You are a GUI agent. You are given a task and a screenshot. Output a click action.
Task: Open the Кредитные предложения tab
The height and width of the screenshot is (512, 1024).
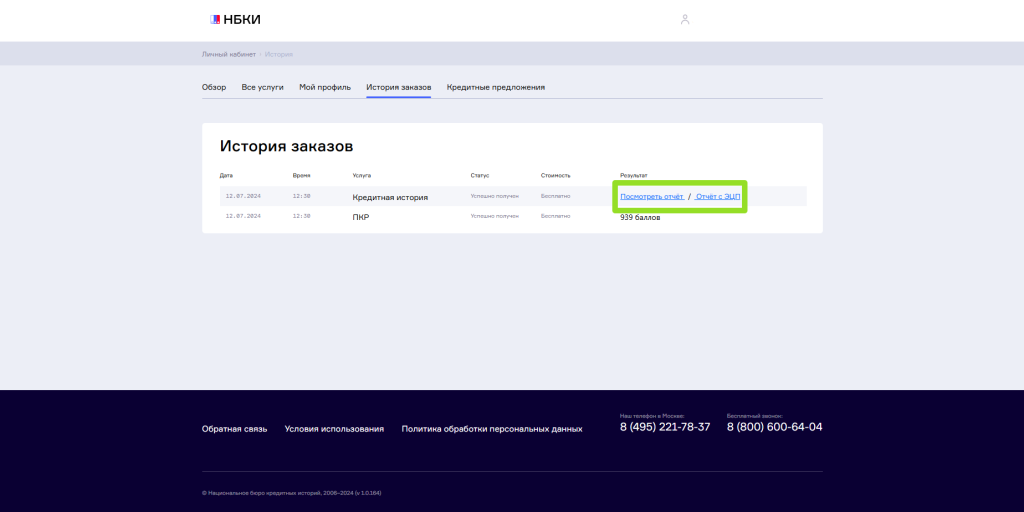[x=496, y=87]
